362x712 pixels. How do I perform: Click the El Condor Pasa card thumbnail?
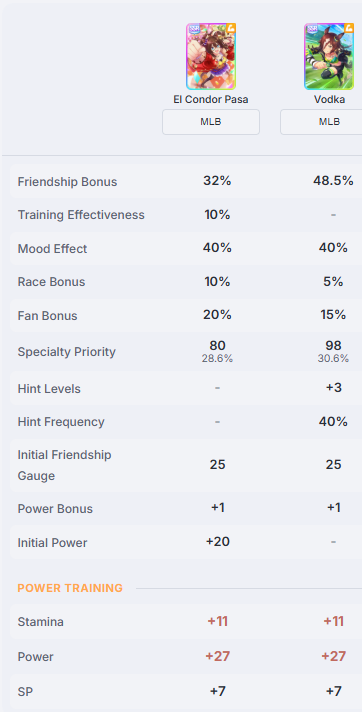[x=211, y=56]
